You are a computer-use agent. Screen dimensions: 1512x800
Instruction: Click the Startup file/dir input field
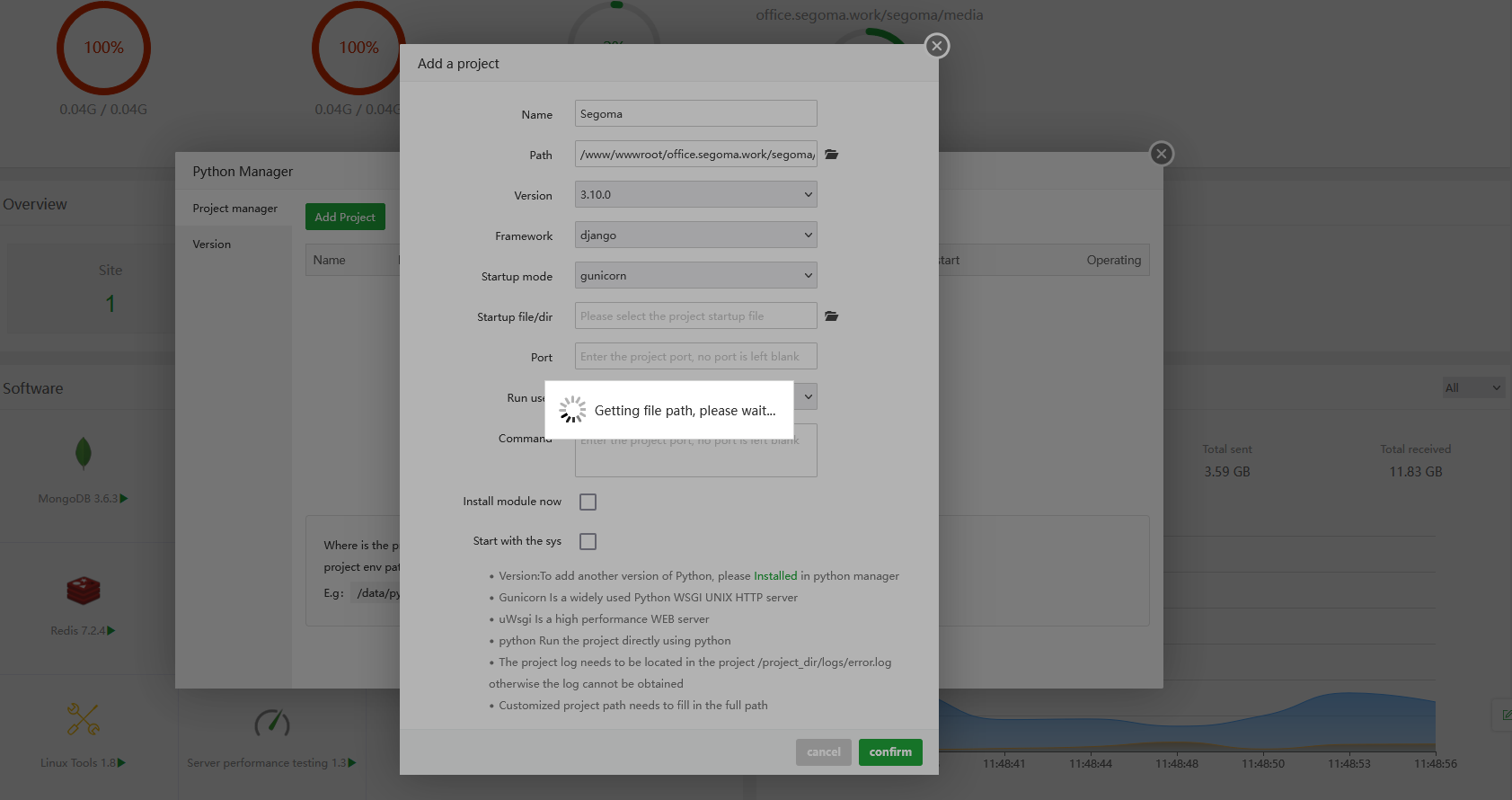[x=696, y=316]
